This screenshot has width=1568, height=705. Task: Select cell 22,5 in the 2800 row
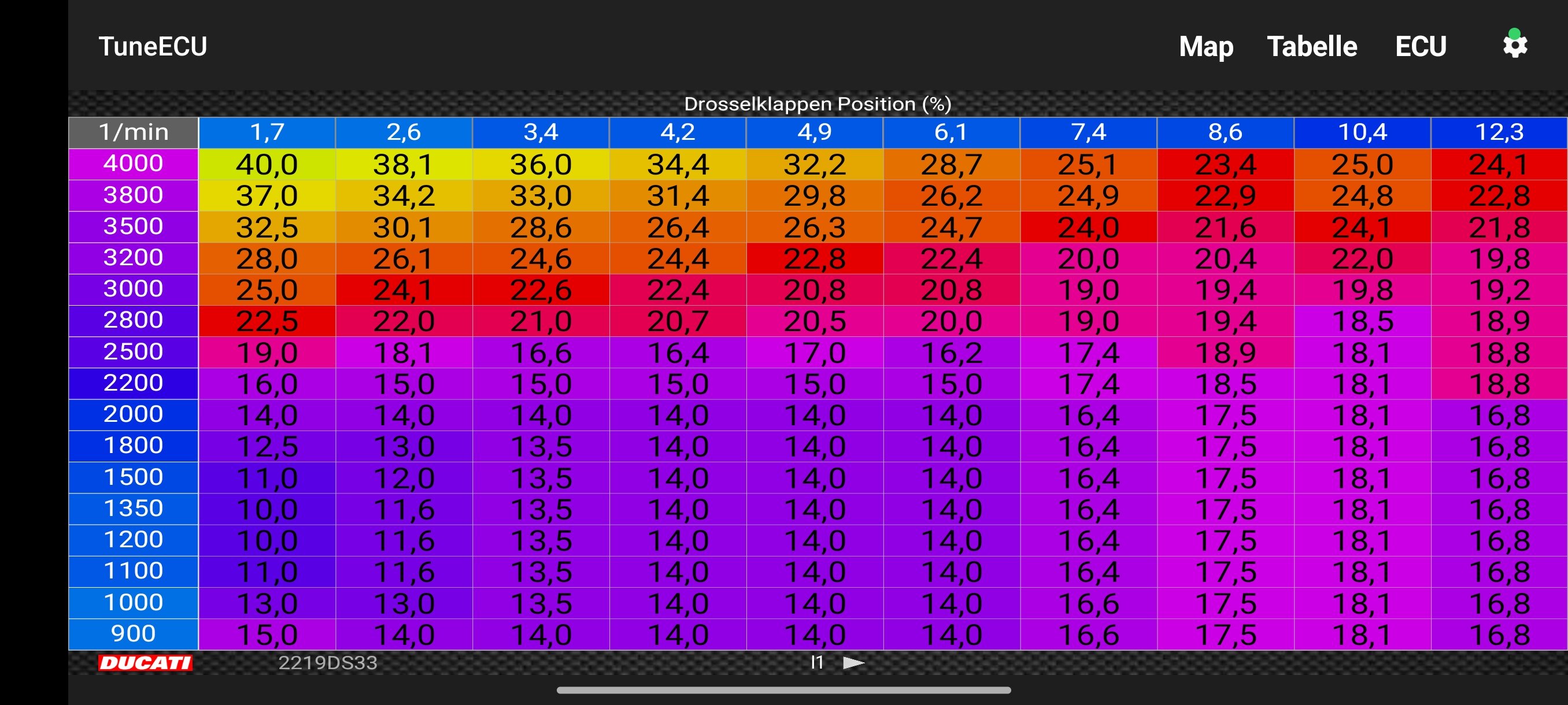coord(267,321)
